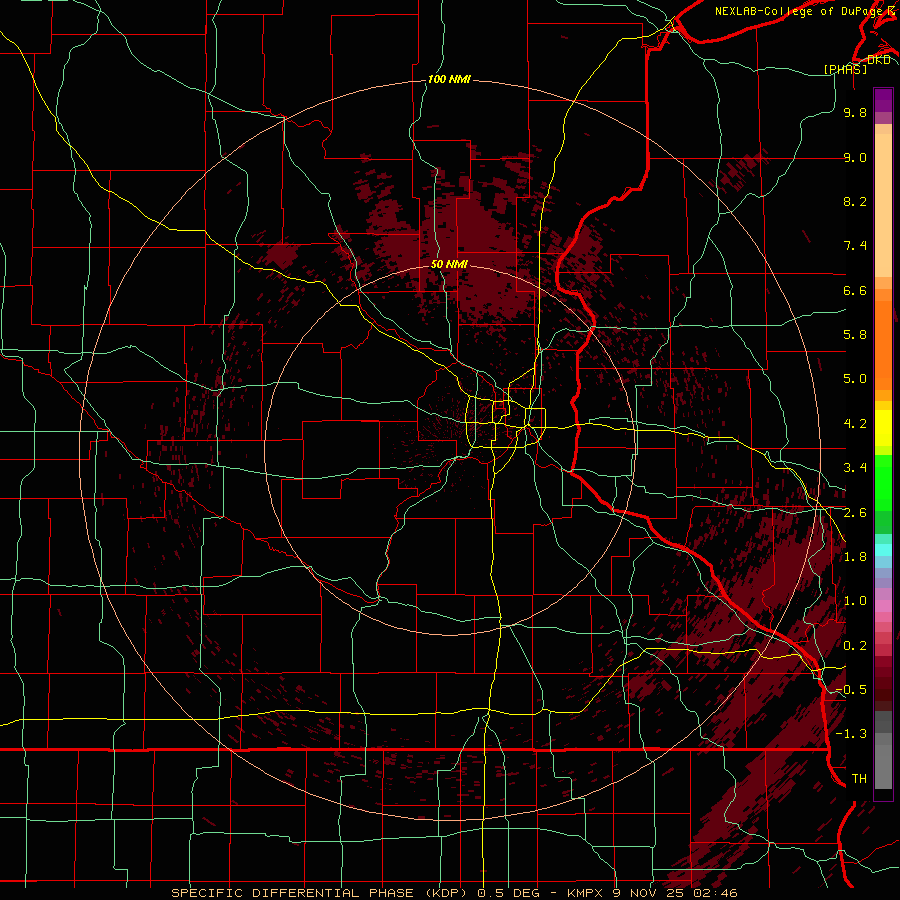
Task: Click the 100 NMI range ring label
Action: [449, 79]
